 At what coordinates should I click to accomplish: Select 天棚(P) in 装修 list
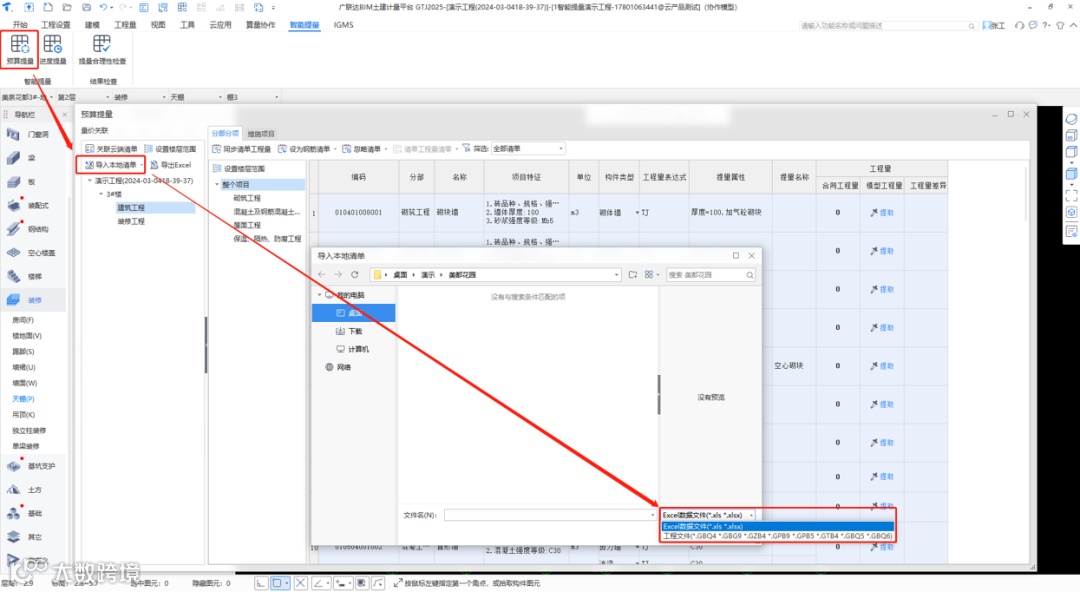point(23,398)
